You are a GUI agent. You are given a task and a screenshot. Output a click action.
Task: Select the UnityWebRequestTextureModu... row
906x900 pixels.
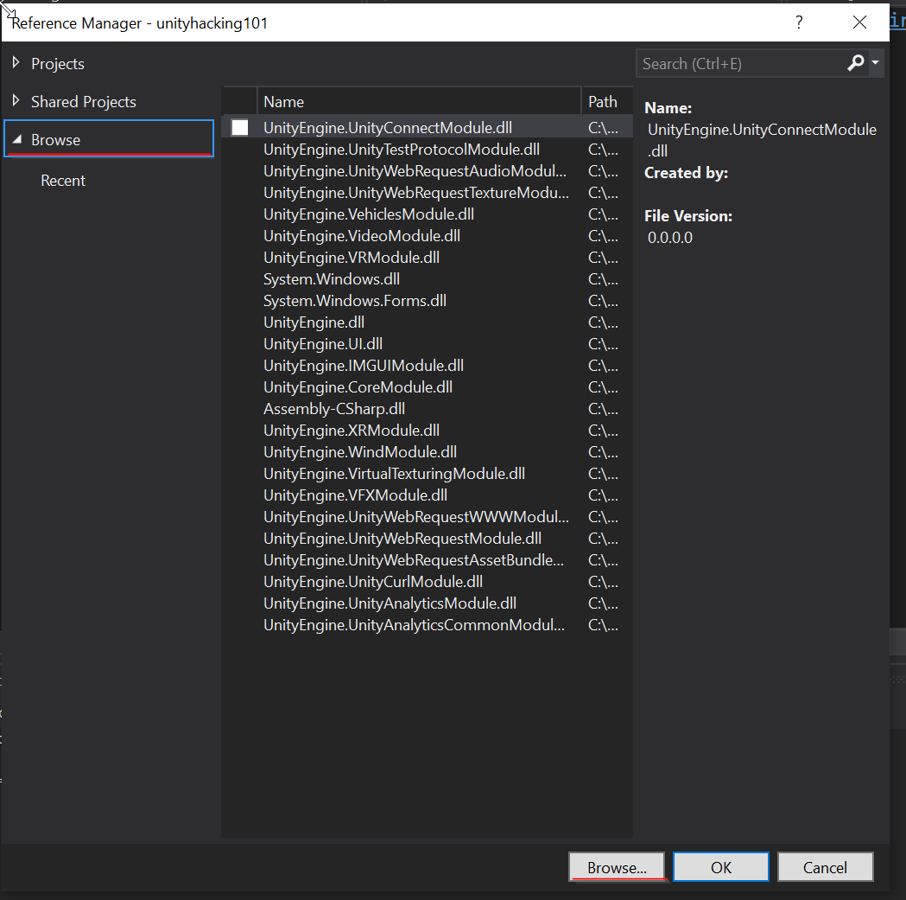point(427,193)
